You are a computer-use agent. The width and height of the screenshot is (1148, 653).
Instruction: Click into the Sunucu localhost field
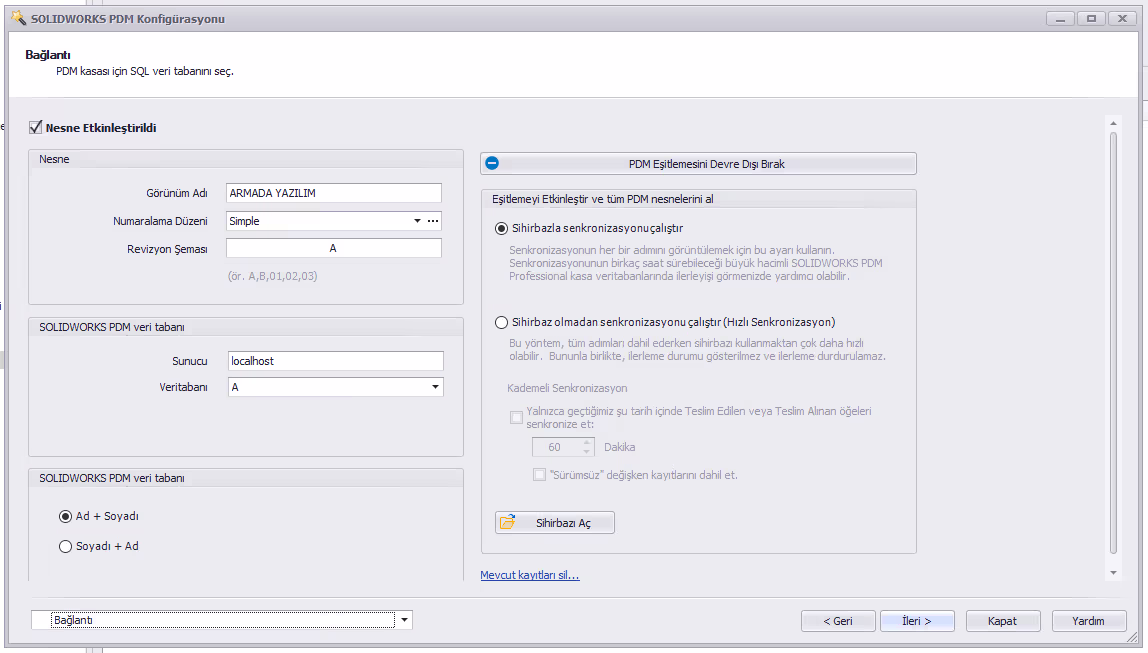(336, 361)
